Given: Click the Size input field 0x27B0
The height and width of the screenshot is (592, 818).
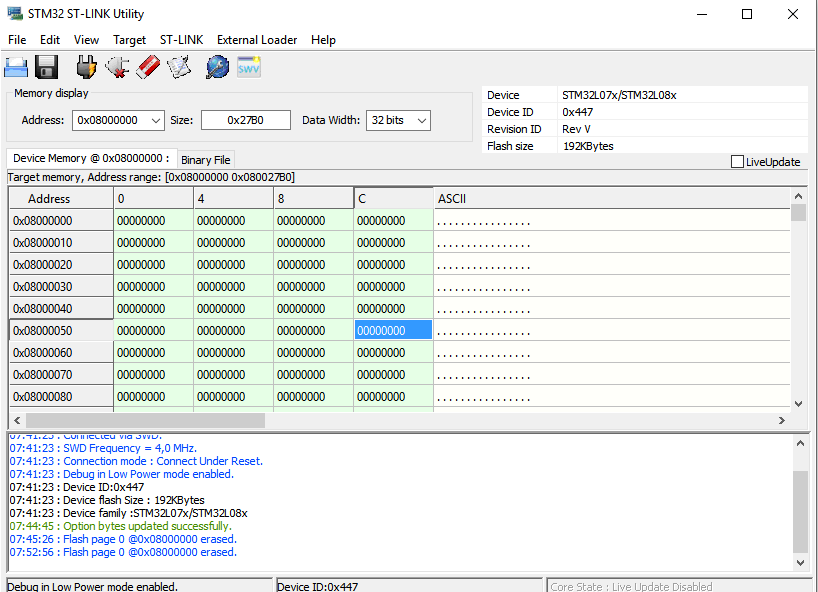Looking at the screenshot, I should click(x=246, y=120).
